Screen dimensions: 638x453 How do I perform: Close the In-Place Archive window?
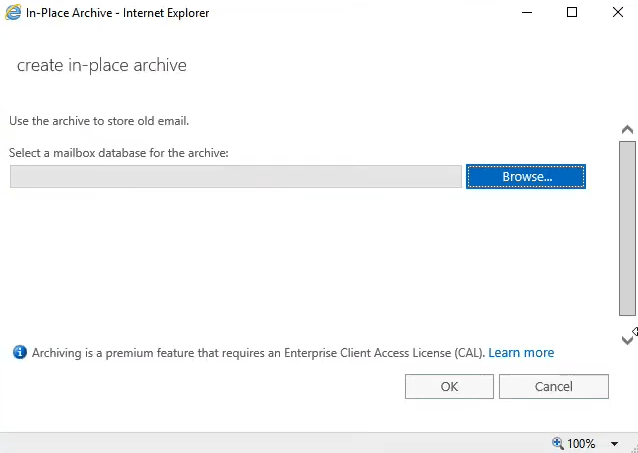(x=617, y=13)
